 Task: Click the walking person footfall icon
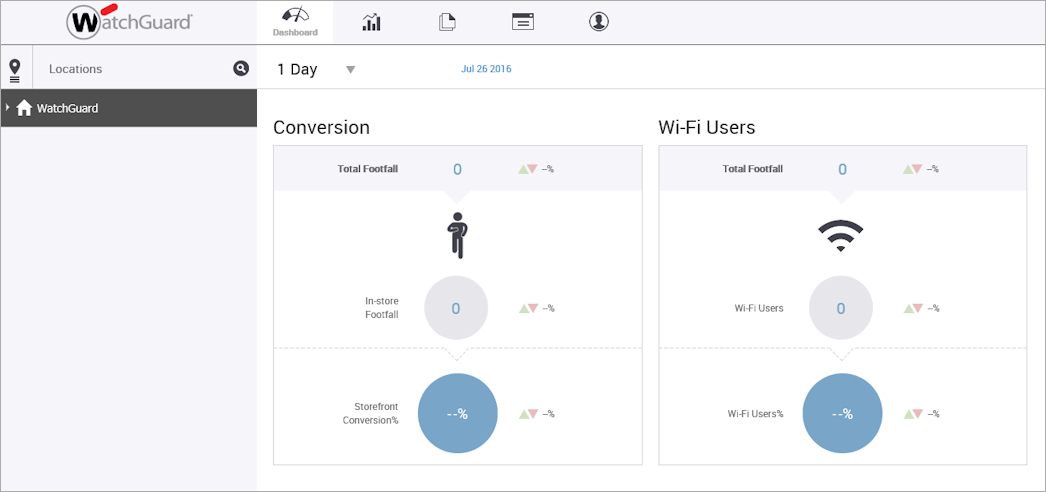tap(456, 235)
